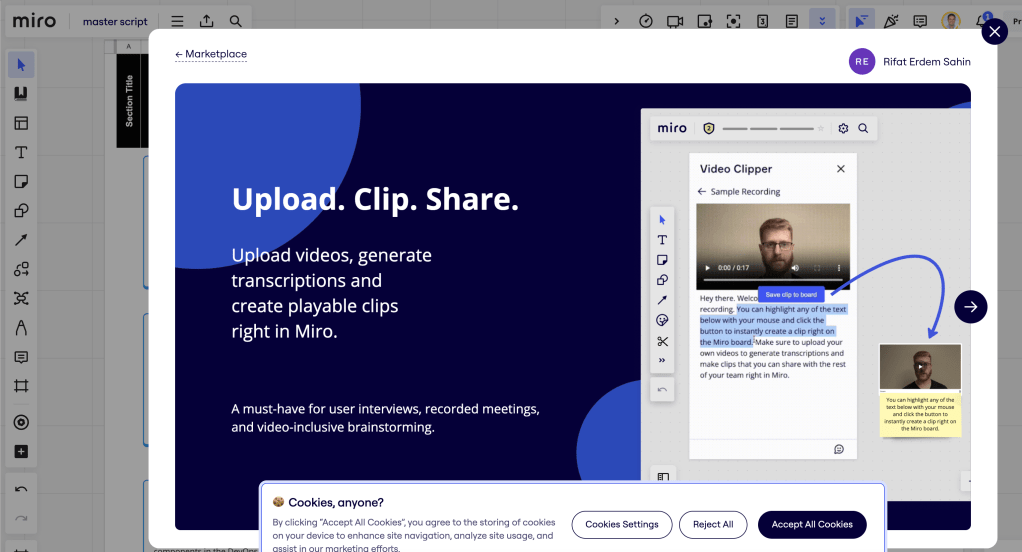Open the comments feed icon
1022x552 pixels.
[x=920, y=22]
